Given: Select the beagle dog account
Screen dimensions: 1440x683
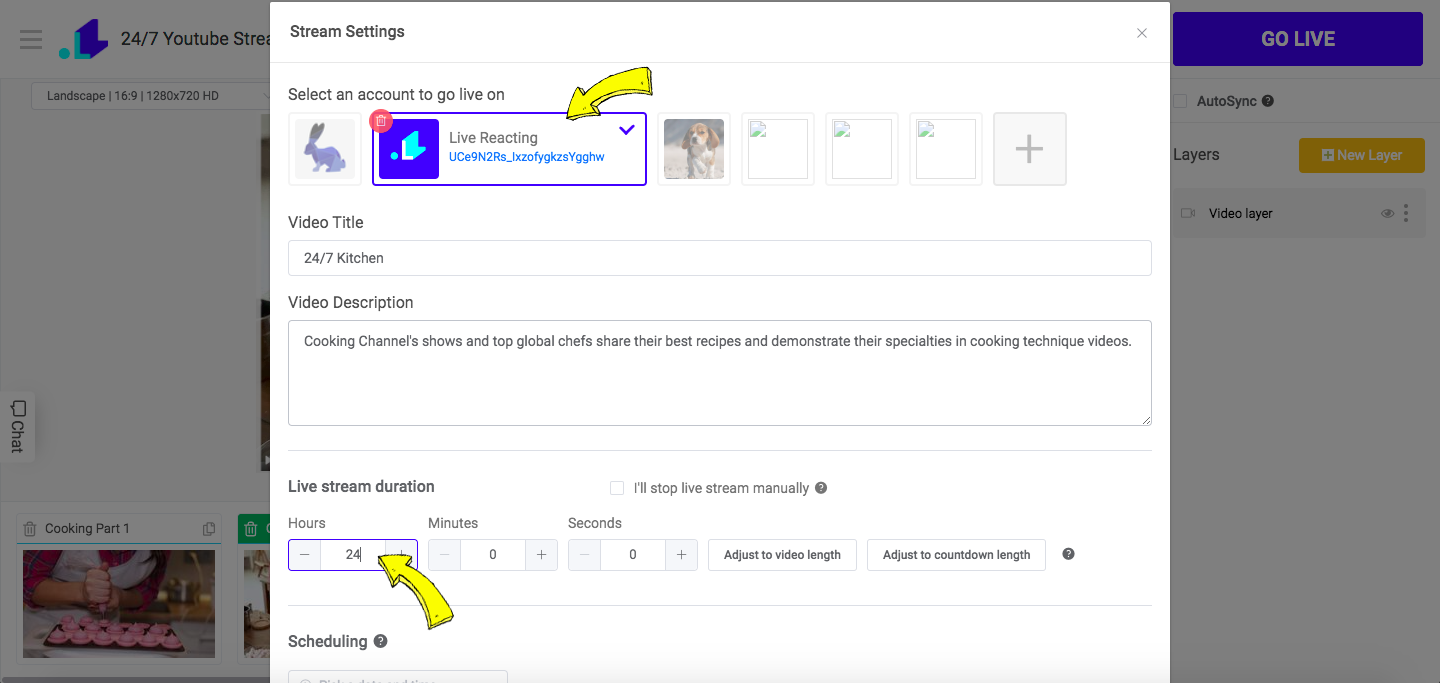Looking at the screenshot, I should click(x=694, y=149).
